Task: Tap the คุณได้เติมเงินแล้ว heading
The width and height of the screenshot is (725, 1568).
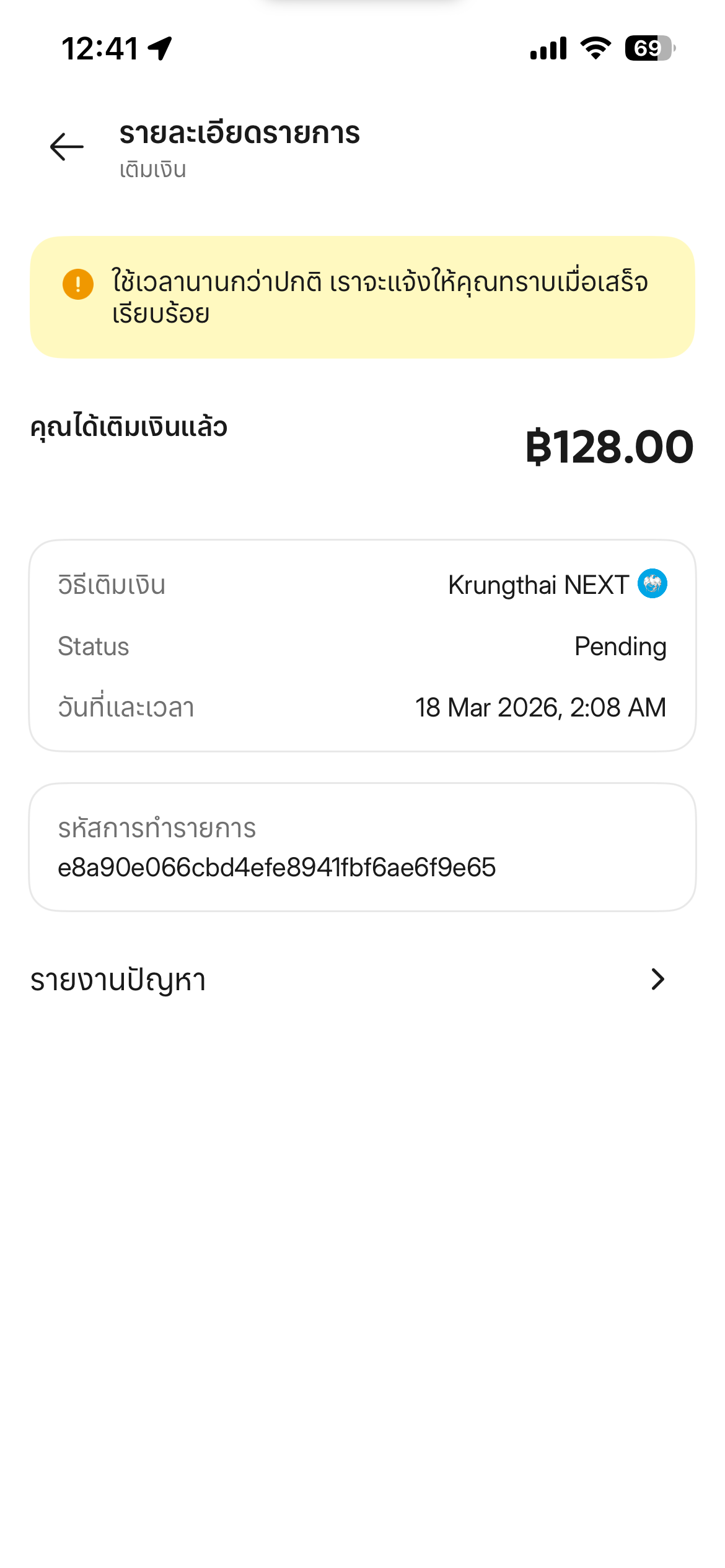Action: (129, 427)
